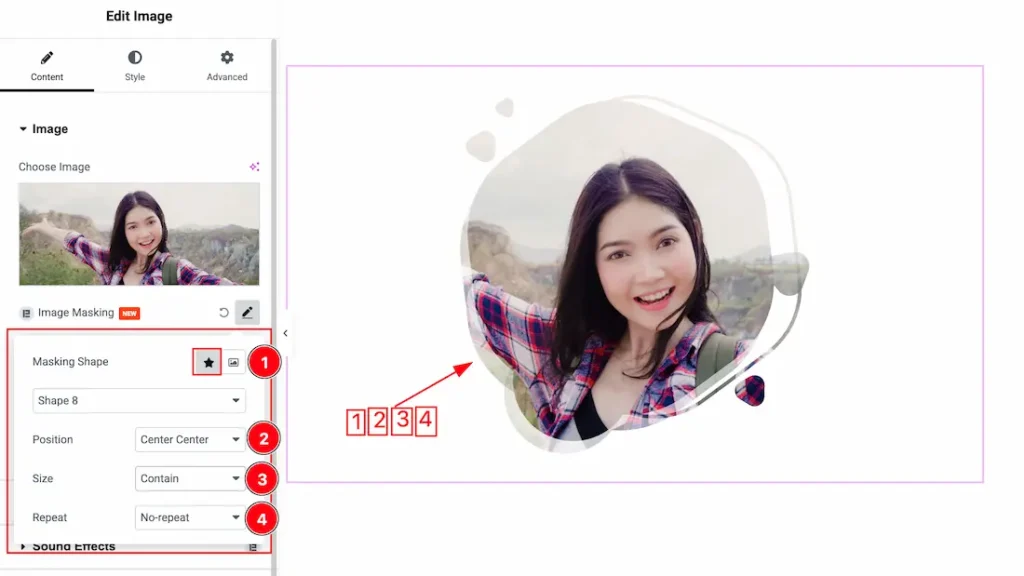The image size is (1024, 576).
Task: Reset Image Masking with the undo icon
Action: pos(223,313)
